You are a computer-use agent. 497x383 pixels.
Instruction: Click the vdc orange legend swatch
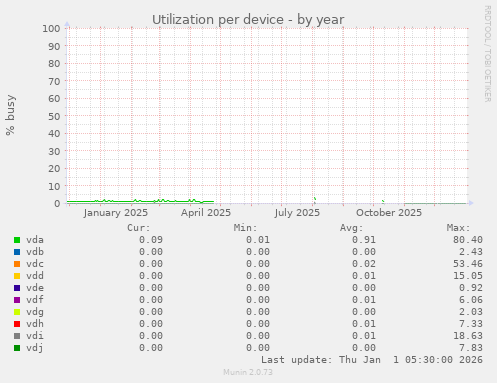(x=17, y=264)
